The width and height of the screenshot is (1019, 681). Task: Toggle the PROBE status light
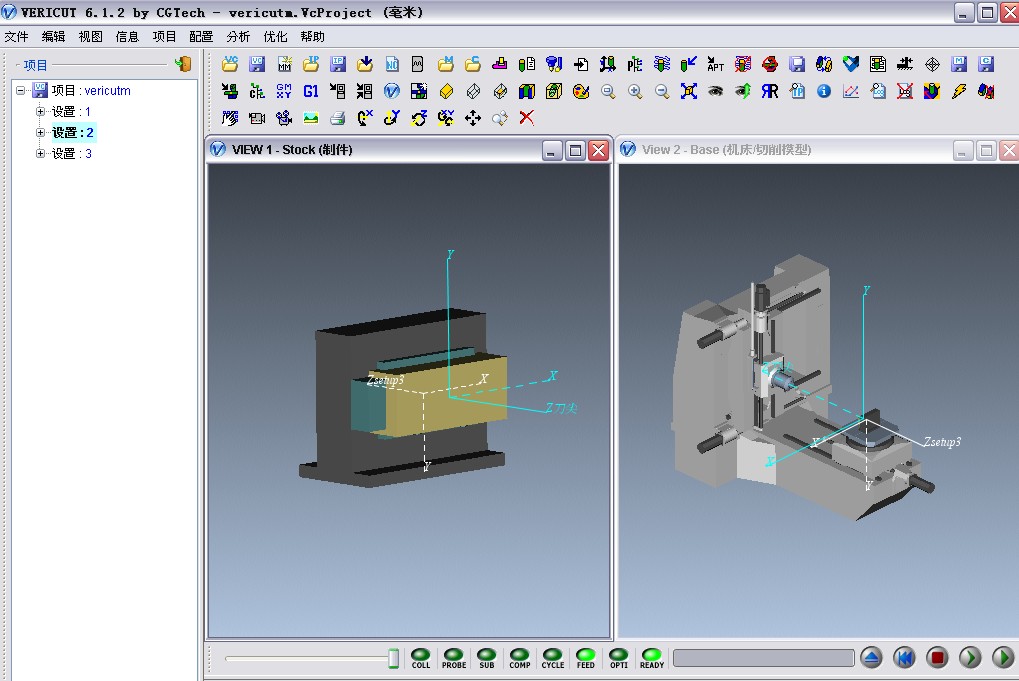tap(454, 658)
